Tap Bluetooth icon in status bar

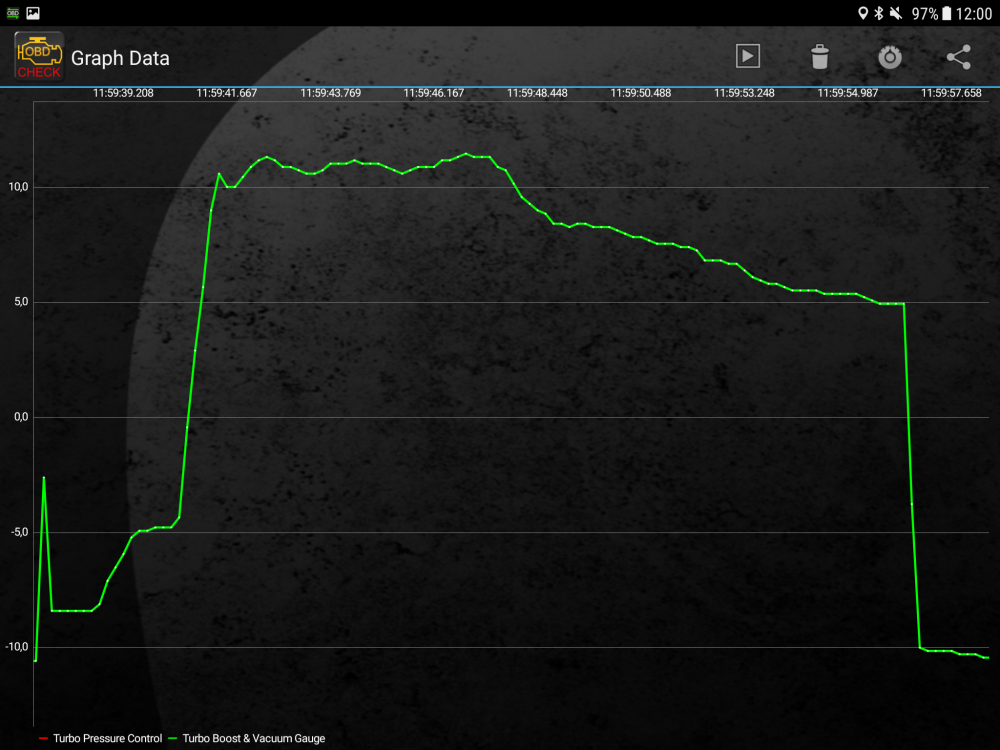pyautogui.click(x=879, y=13)
